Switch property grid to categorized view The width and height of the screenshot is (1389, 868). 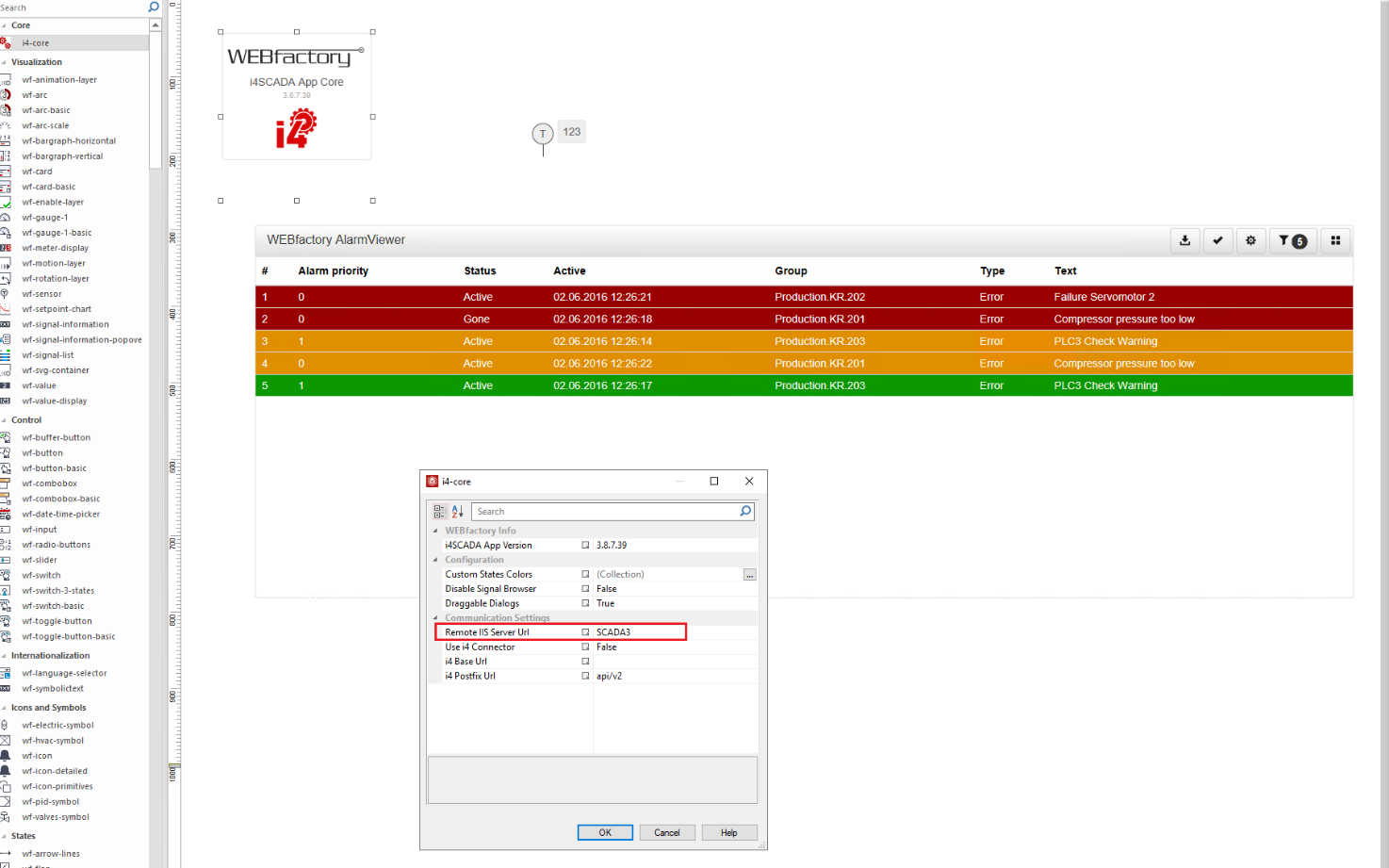point(439,512)
